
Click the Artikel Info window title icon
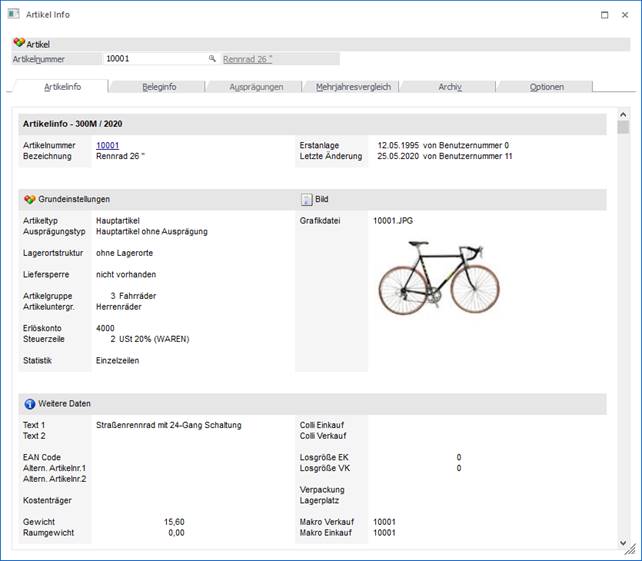(13, 15)
